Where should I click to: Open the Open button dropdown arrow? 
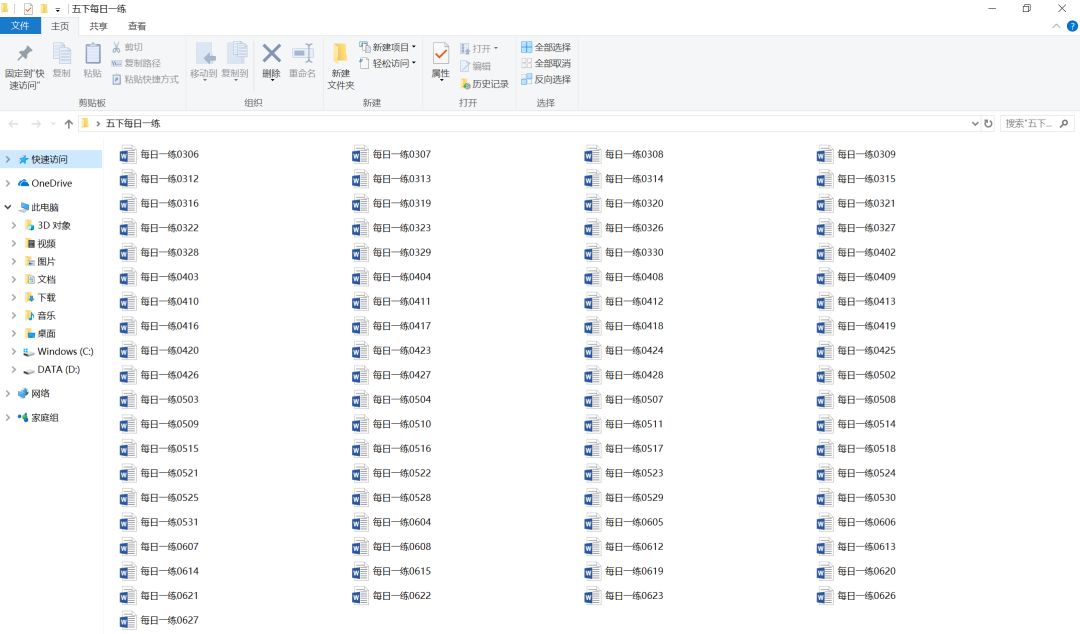(496, 48)
